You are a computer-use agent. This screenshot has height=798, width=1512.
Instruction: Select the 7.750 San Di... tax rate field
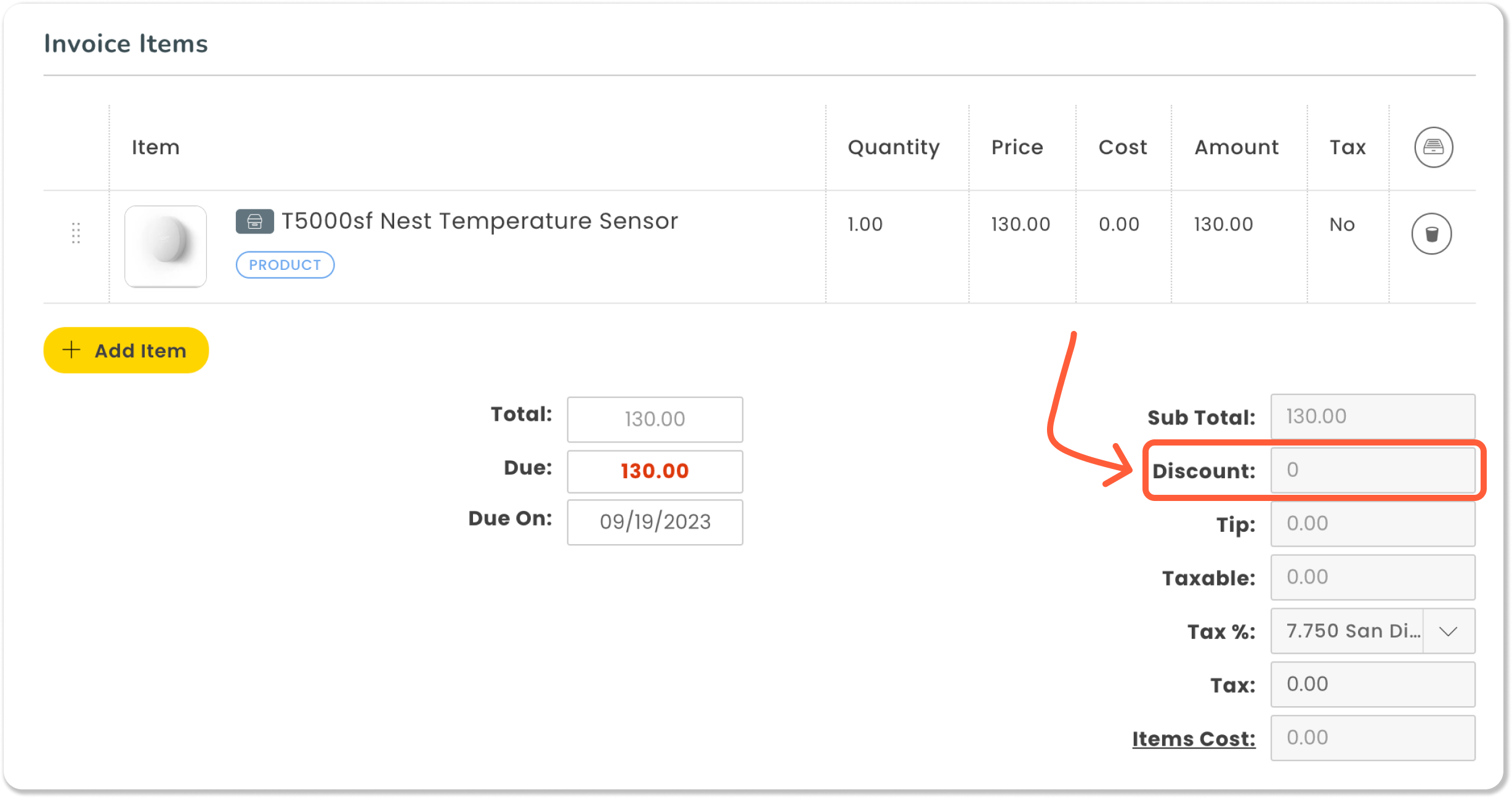[1346, 631]
